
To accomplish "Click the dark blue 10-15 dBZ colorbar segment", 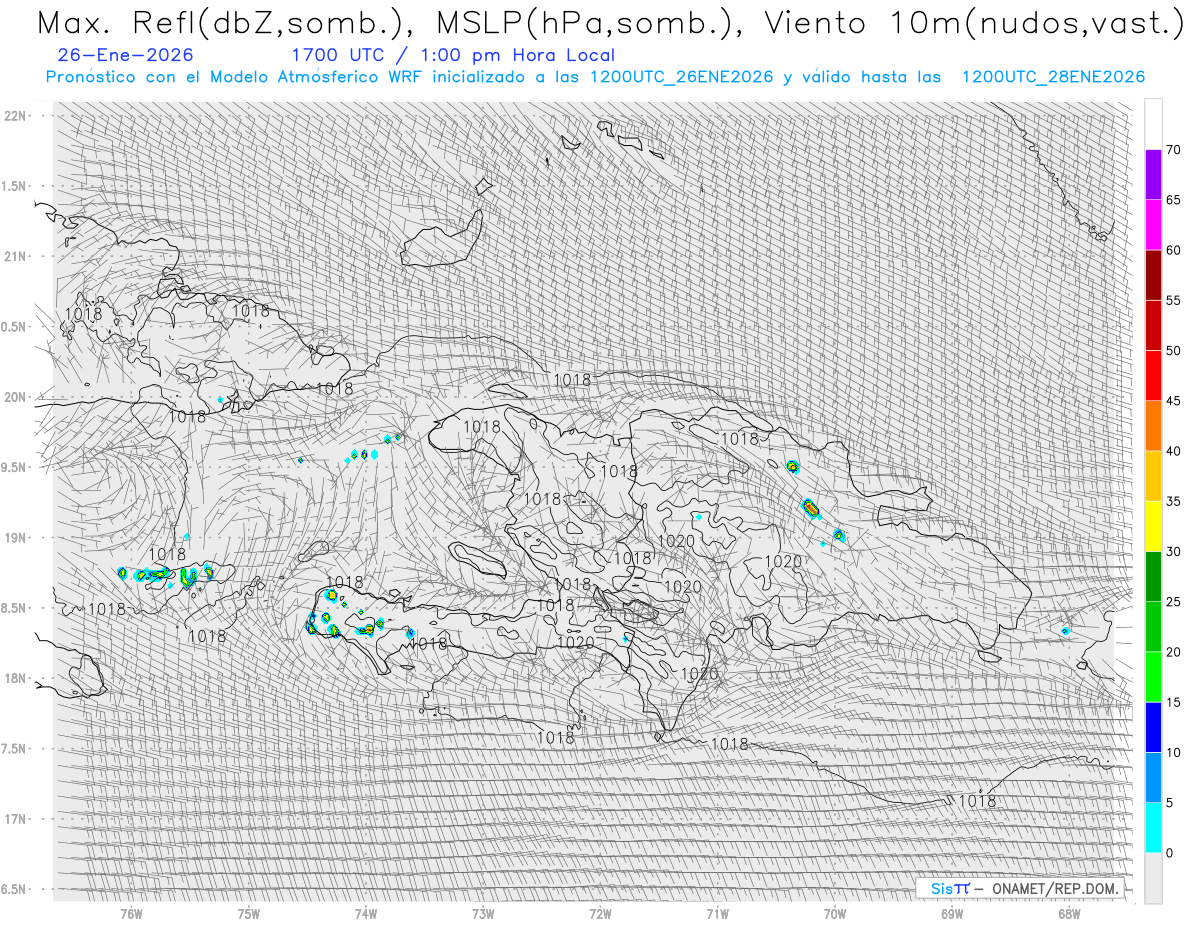I will [1153, 727].
